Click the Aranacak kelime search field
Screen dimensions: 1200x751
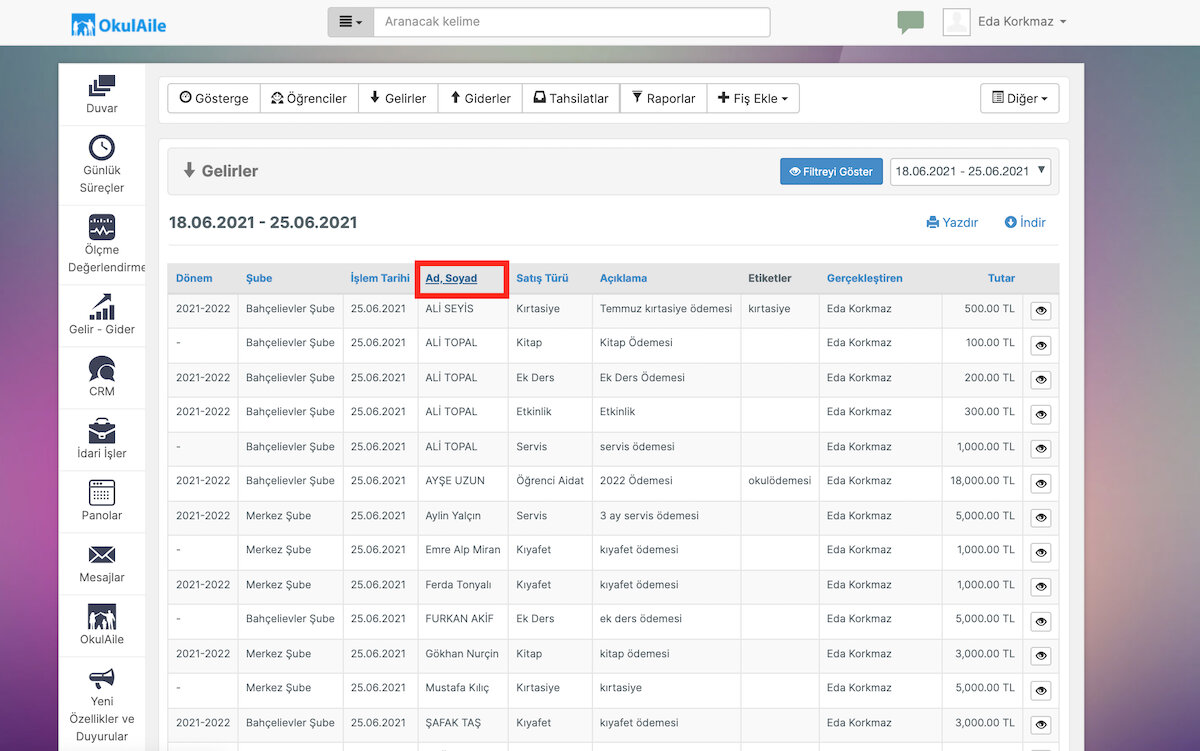coord(571,22)
